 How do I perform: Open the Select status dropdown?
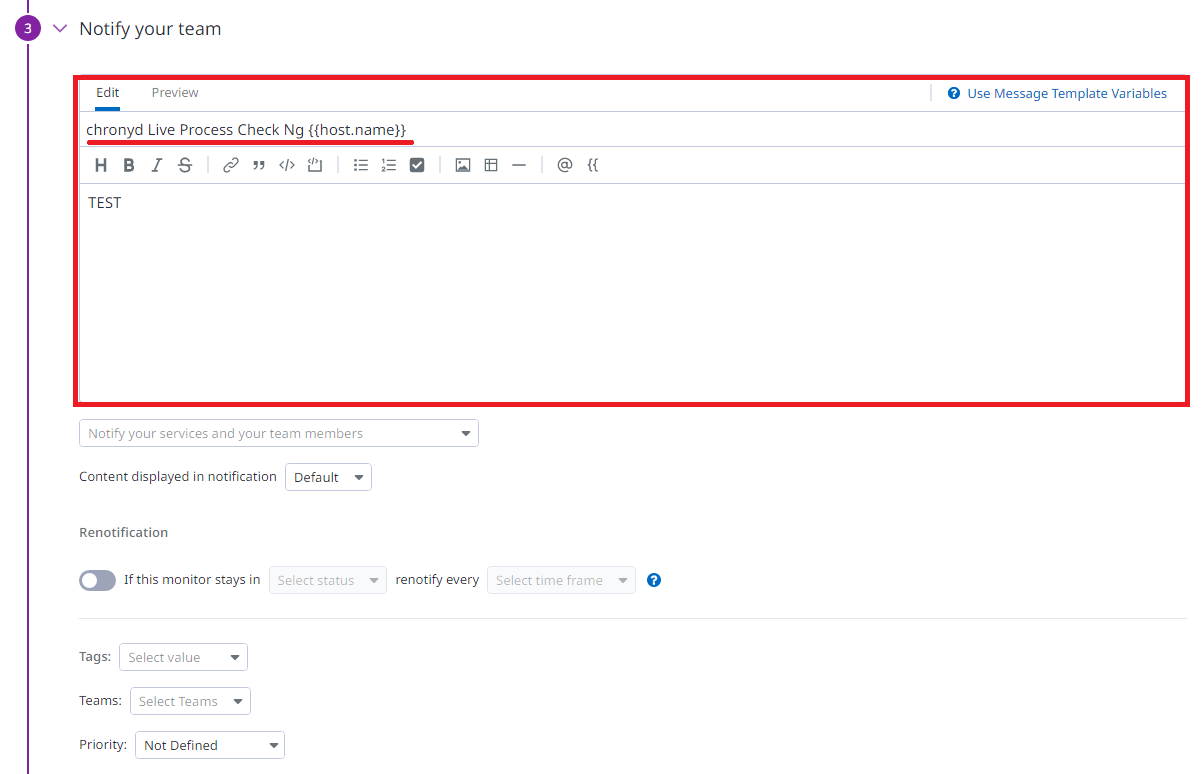pos(328,580)
